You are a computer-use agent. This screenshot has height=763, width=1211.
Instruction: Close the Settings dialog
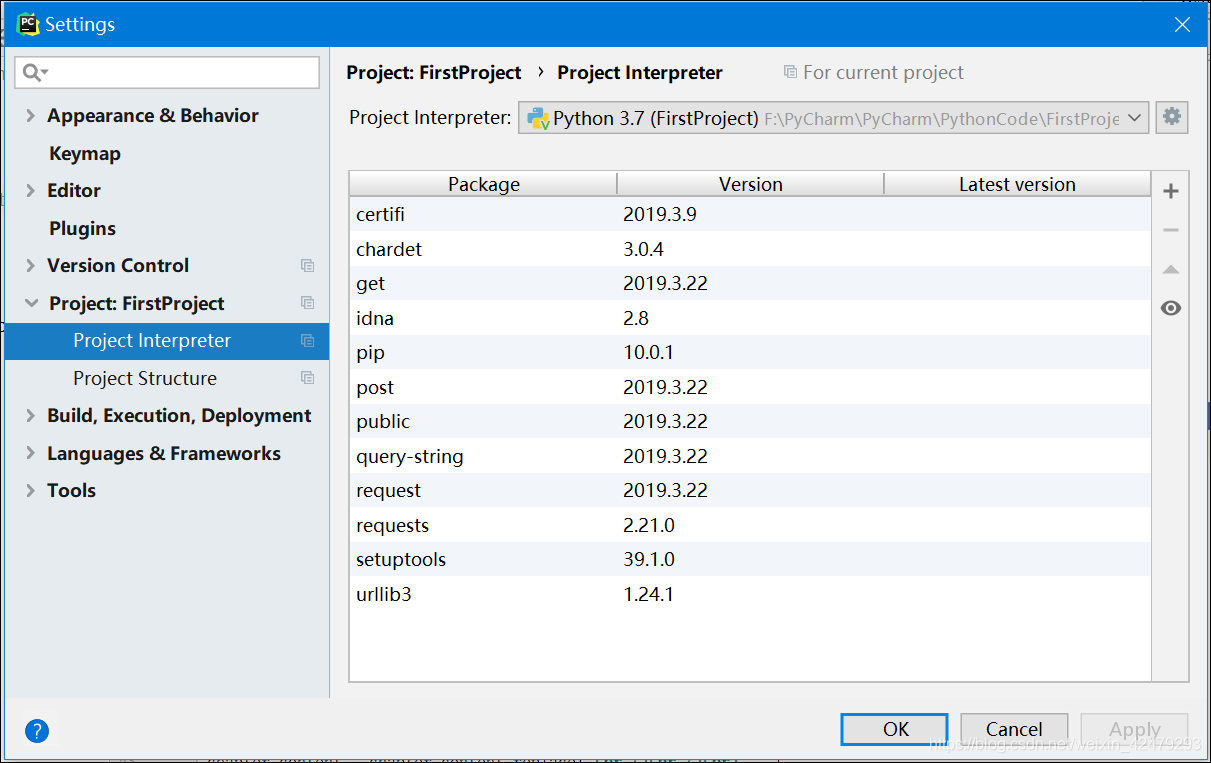pyautogui.click(x=1182, y=25)
